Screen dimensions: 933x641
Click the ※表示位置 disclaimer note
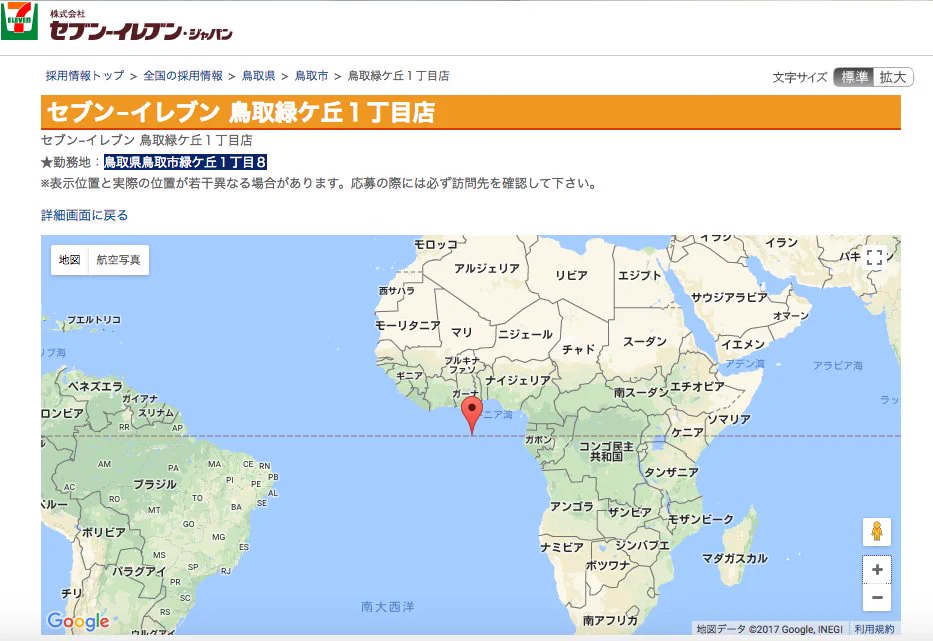(318, 183)
